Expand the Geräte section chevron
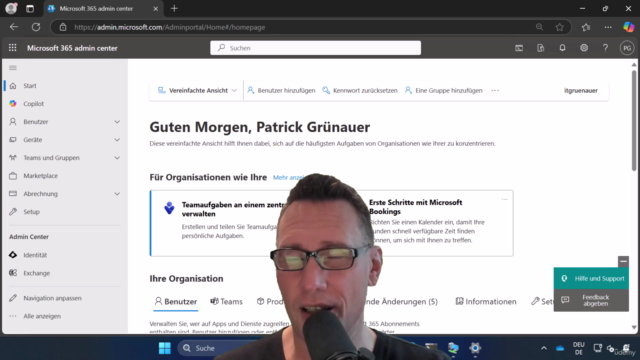The height and width of the screenshot is (360, 640). tap(117, 140)
